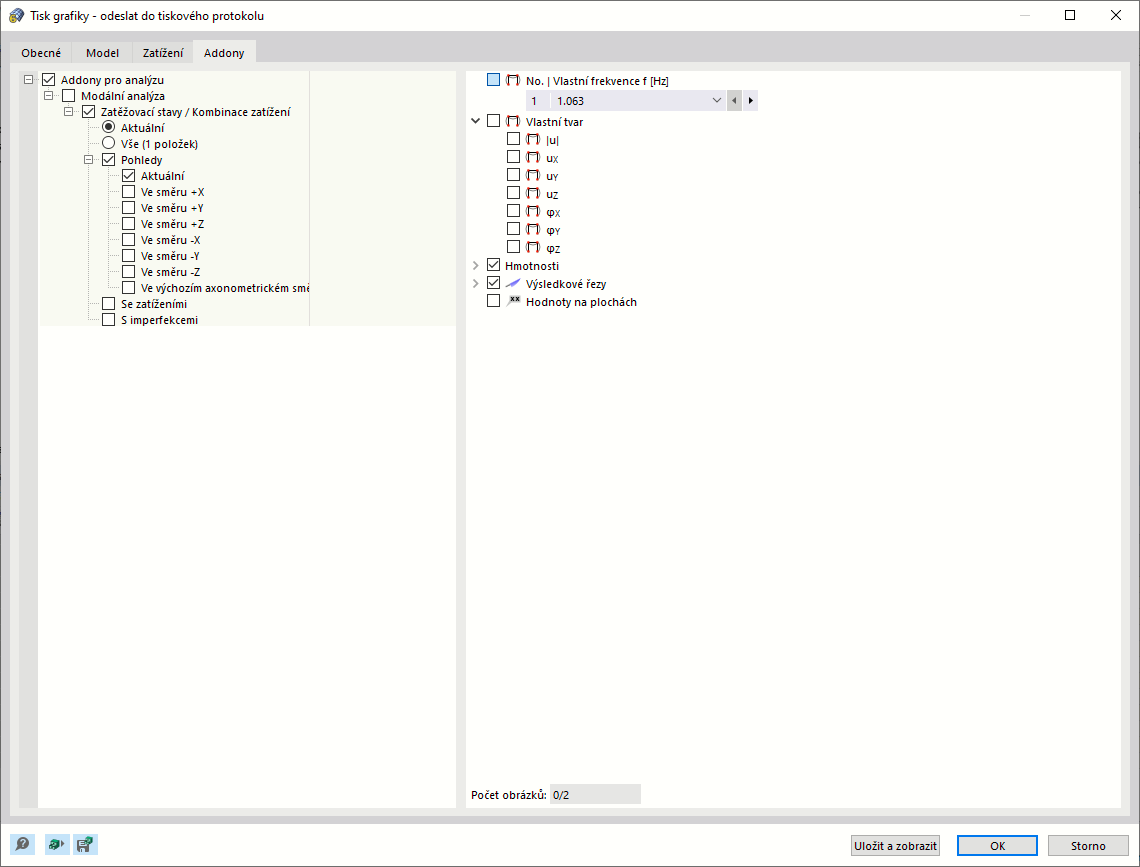This screenshot has height=867, width=1140.
Task: Click the icon beside φY entry
Action: 533,230
